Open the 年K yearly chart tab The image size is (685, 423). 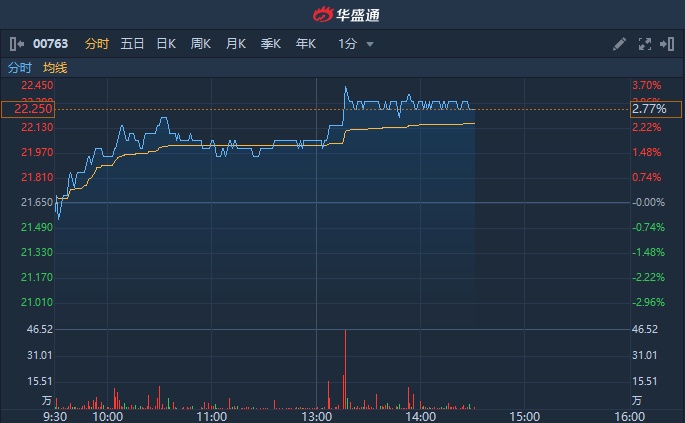point(306,44)
